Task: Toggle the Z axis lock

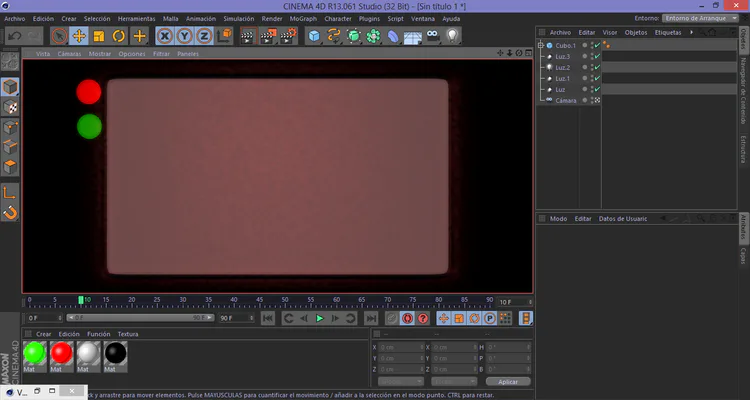Action: click(x=204, y=36)
